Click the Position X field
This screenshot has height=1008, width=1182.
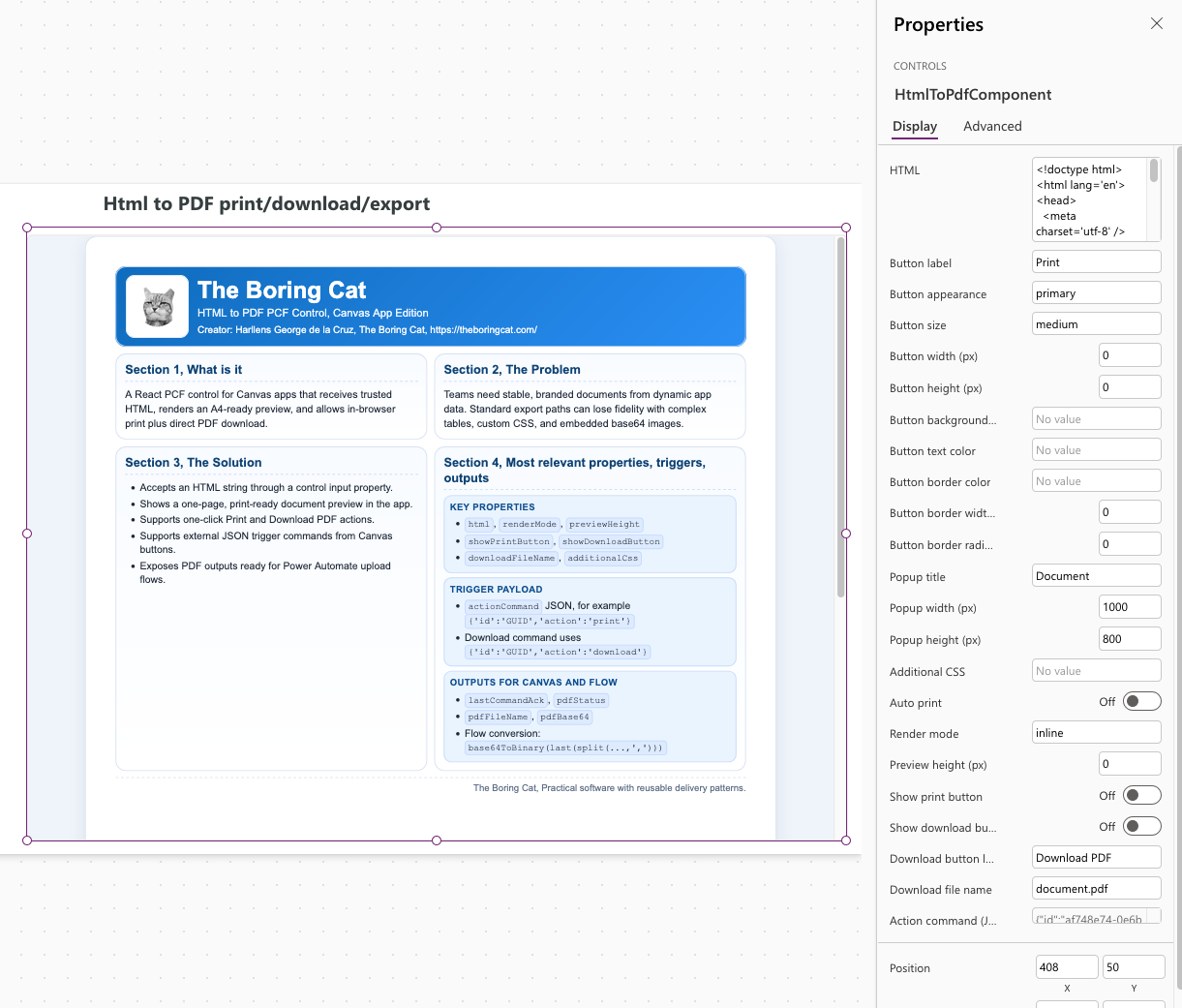1067,966
